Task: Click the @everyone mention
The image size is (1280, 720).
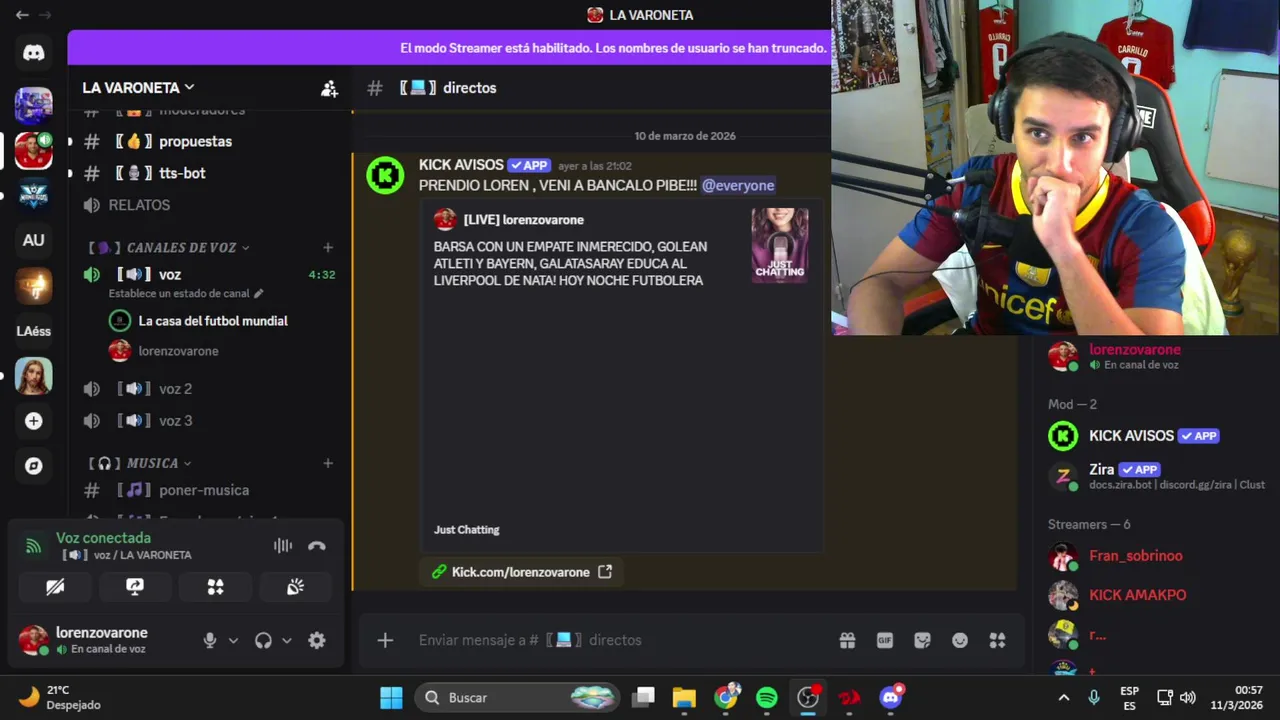Action: [x=738, y=185]
